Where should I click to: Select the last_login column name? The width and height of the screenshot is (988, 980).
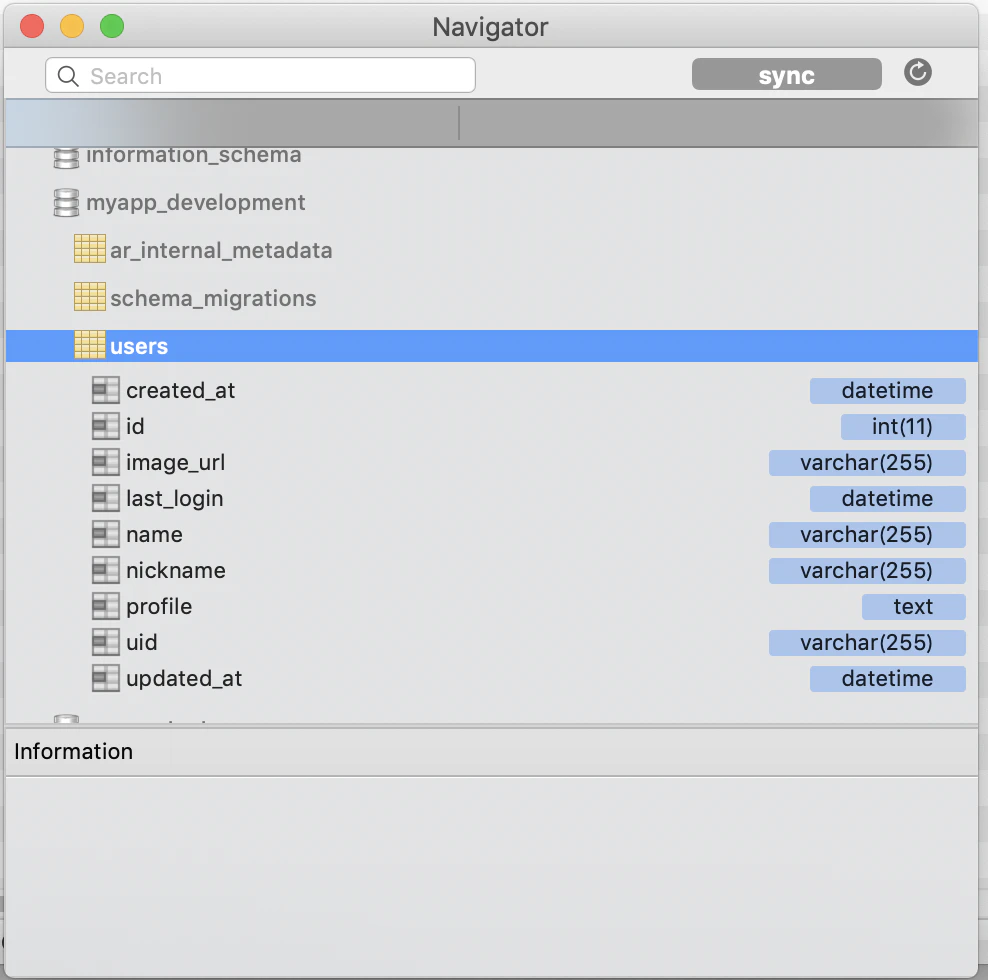(175, 499)
